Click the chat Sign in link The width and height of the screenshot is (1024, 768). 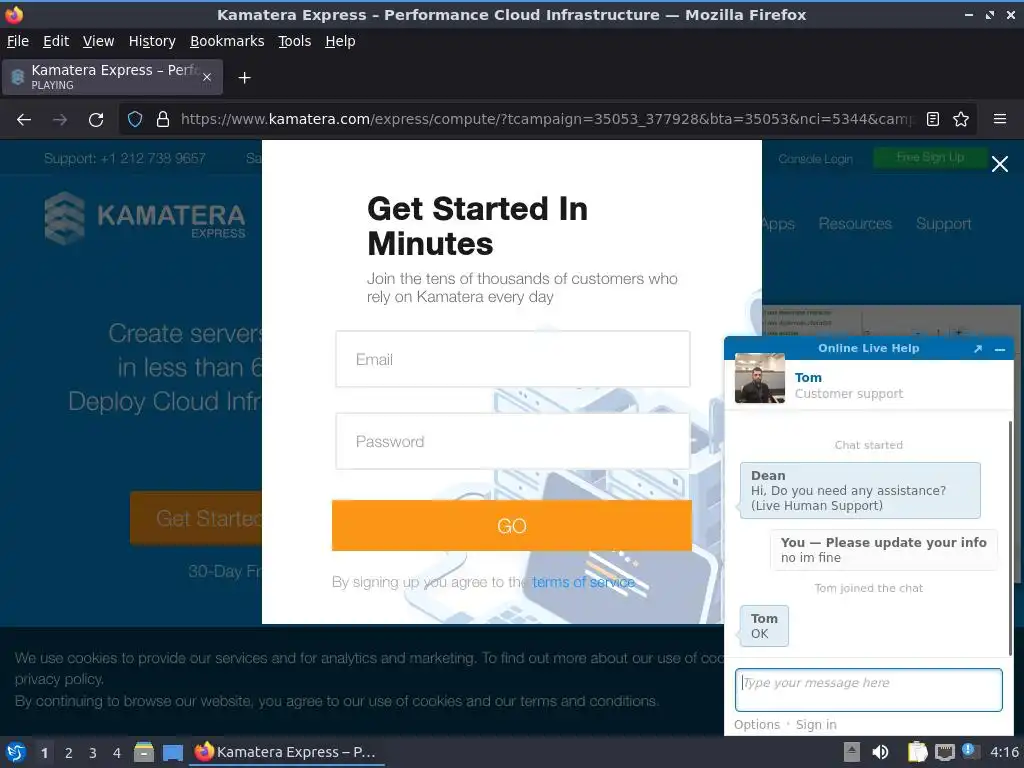(816, 725)
